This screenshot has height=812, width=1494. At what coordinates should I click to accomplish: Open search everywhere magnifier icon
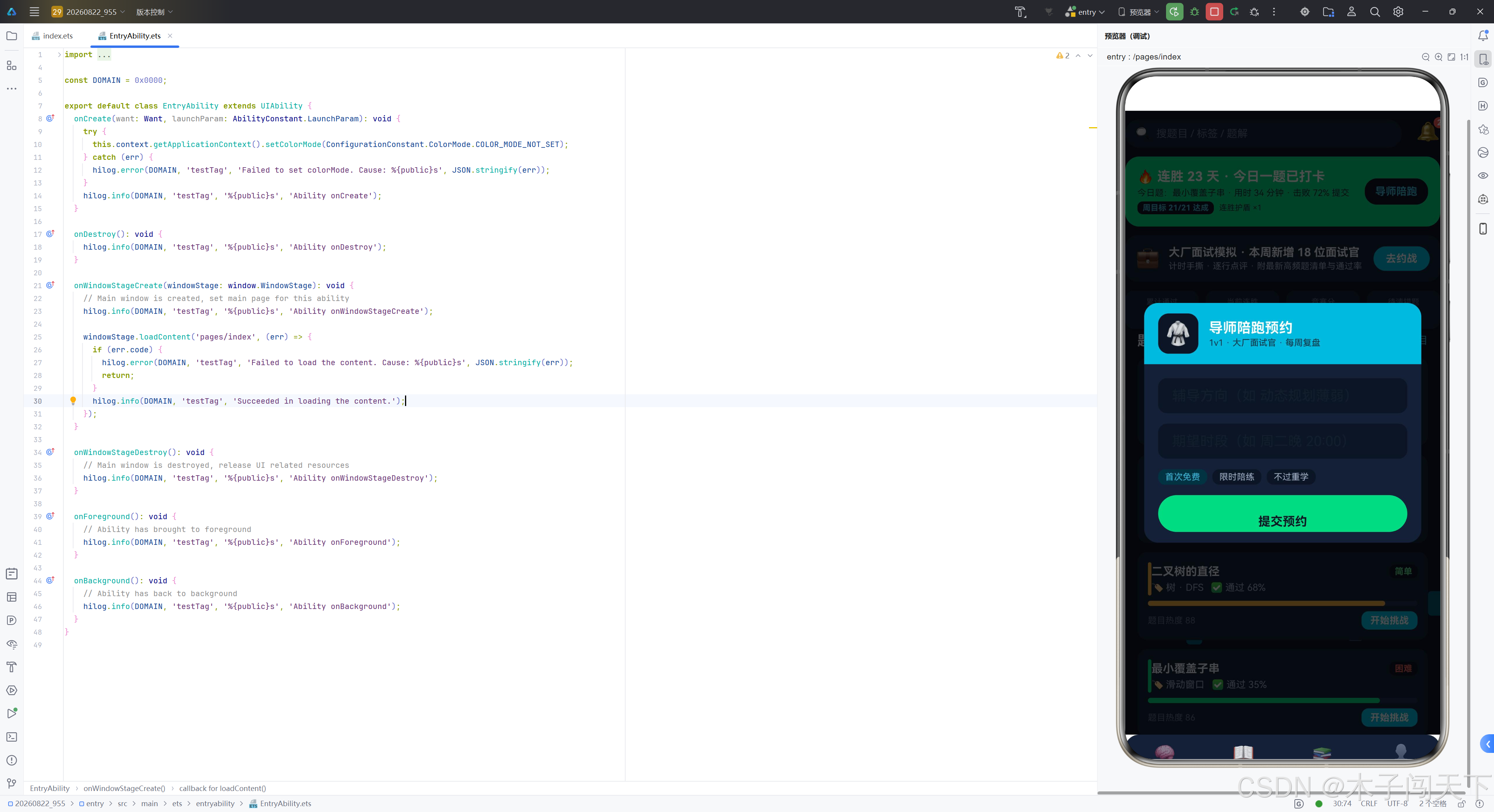[x=1375, y=12]
